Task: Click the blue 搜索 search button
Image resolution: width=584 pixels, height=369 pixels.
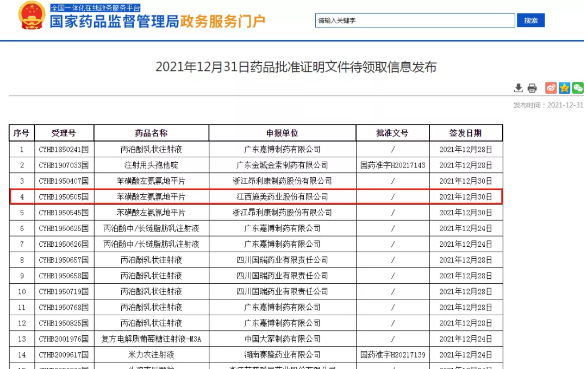Action: [x=531, y=20]
